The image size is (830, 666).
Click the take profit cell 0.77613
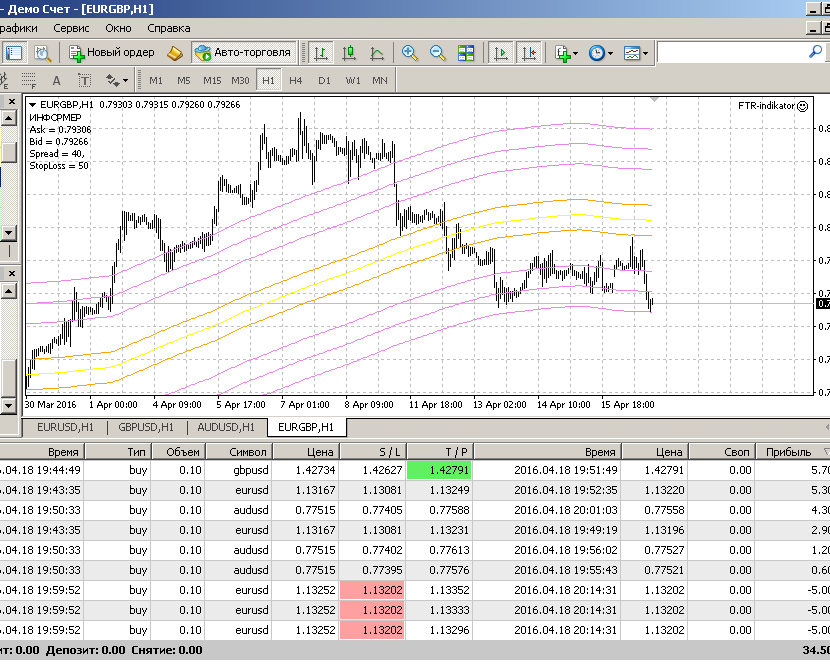point(439,550)
